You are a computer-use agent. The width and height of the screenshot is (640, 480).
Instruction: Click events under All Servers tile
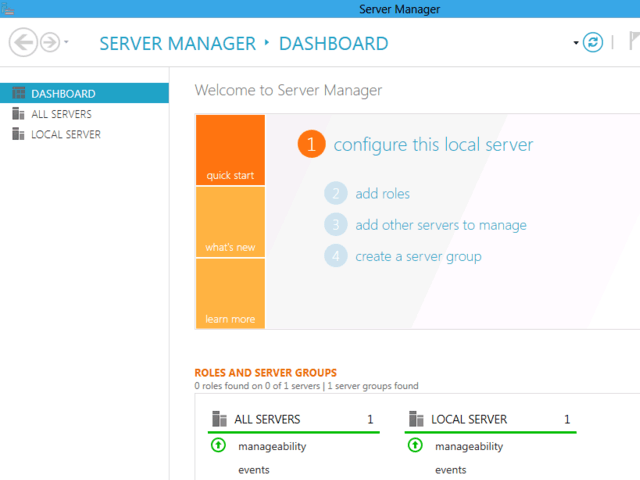(x=253, y=470)
